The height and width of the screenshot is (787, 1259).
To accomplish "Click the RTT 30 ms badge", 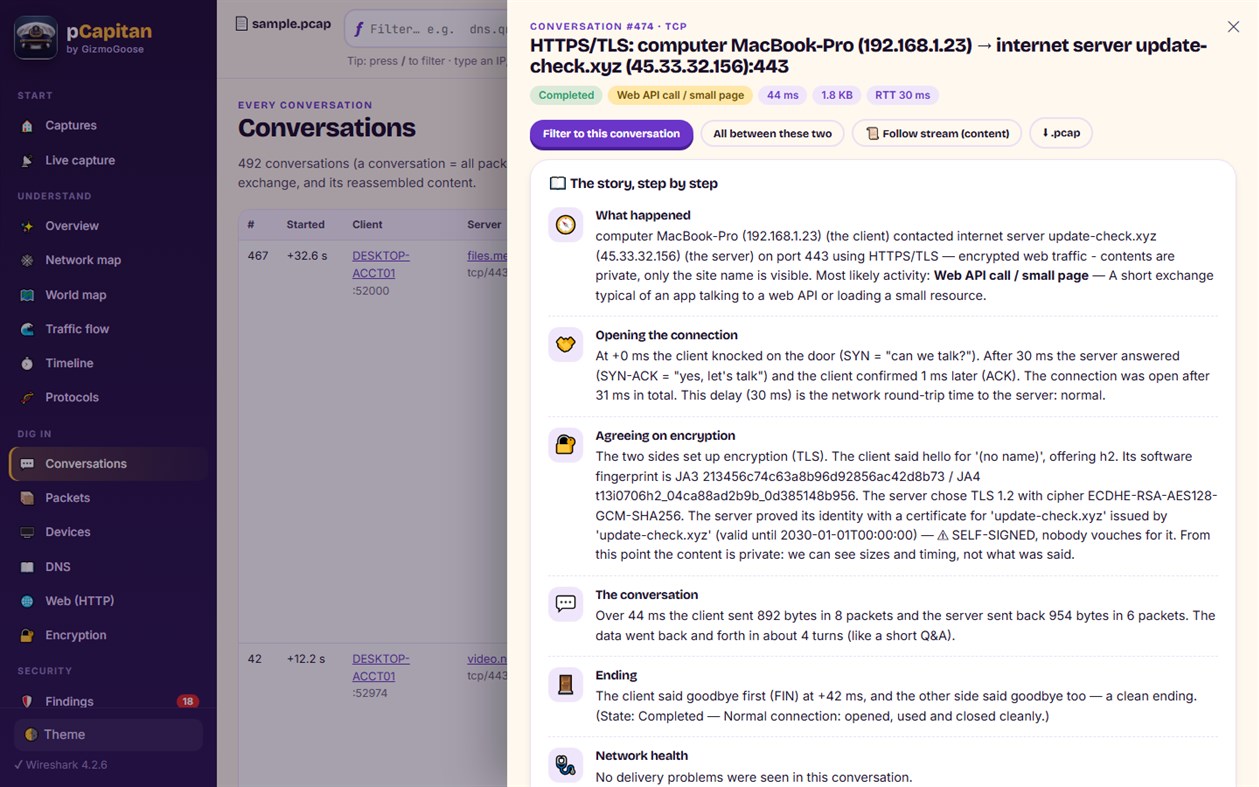I will 903,96.
